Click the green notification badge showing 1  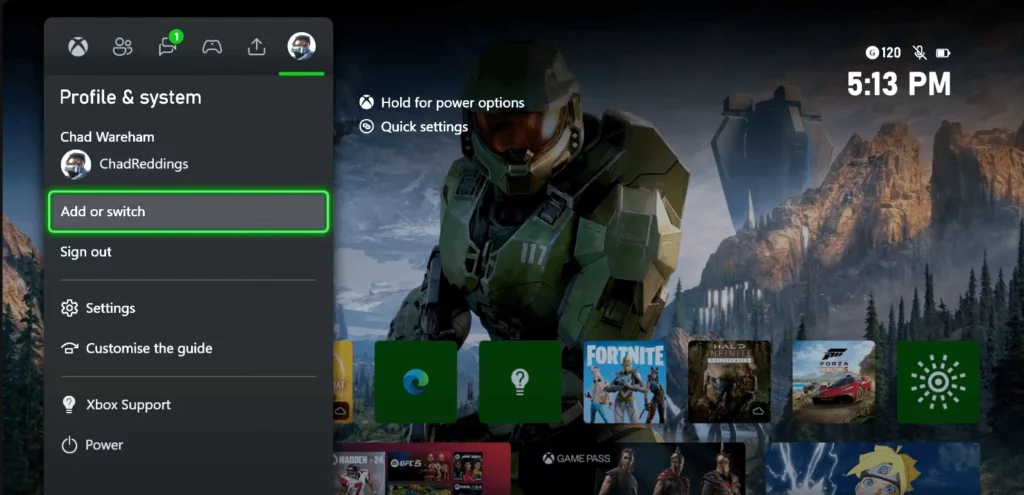click(x=176, y=37)
